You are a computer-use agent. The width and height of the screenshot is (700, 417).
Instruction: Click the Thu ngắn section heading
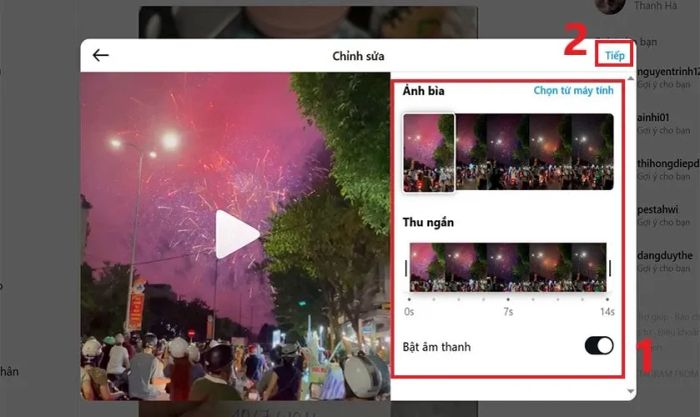point(428,222)
